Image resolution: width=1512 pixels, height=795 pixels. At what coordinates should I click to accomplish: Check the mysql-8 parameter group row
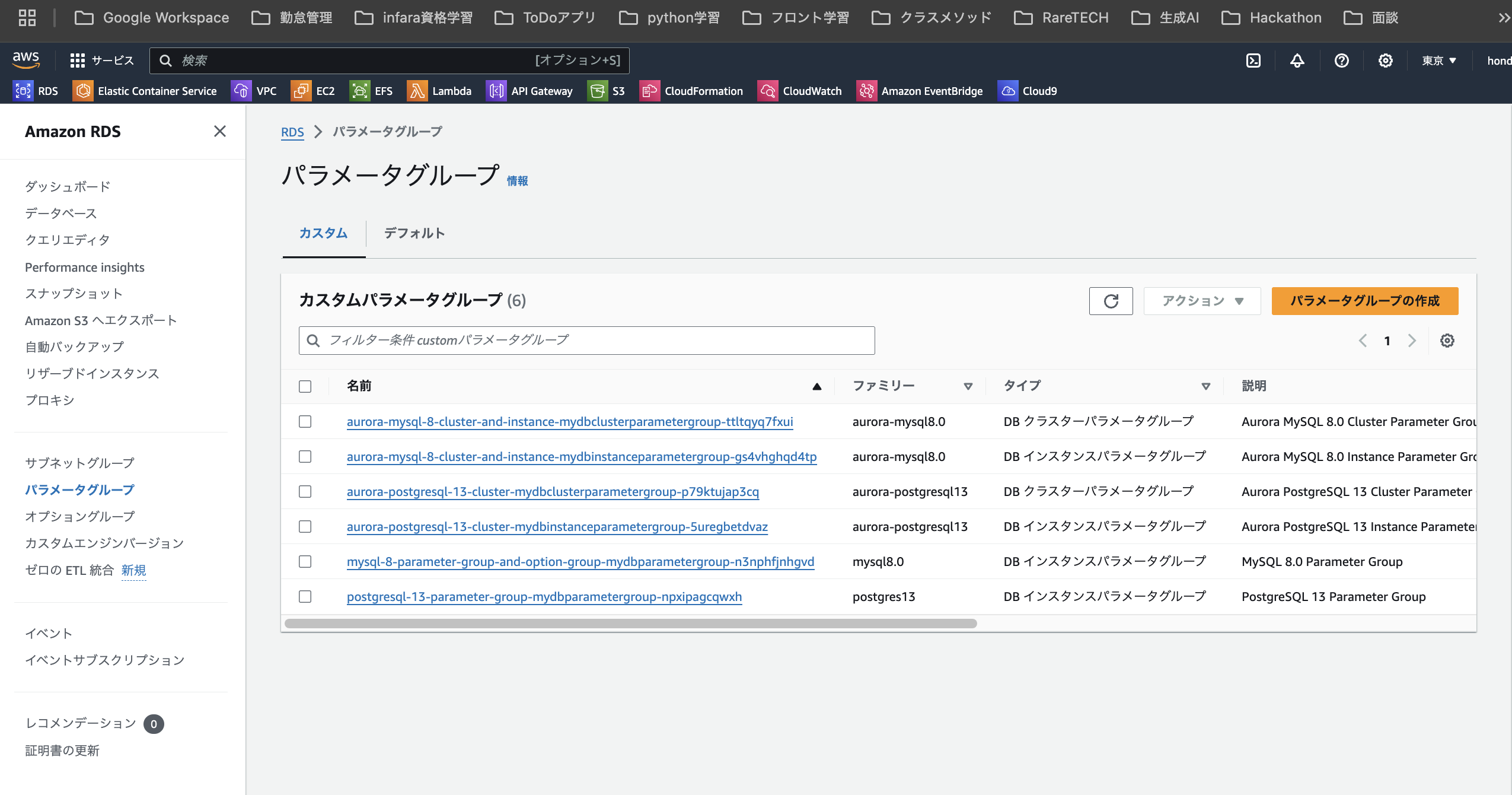(305, 561)
